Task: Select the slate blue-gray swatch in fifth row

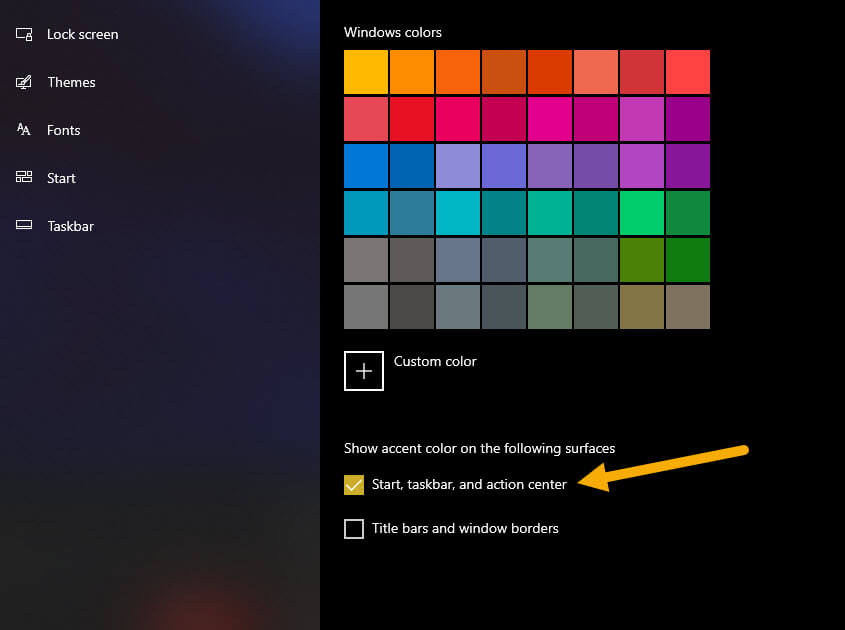Action: 458,260
